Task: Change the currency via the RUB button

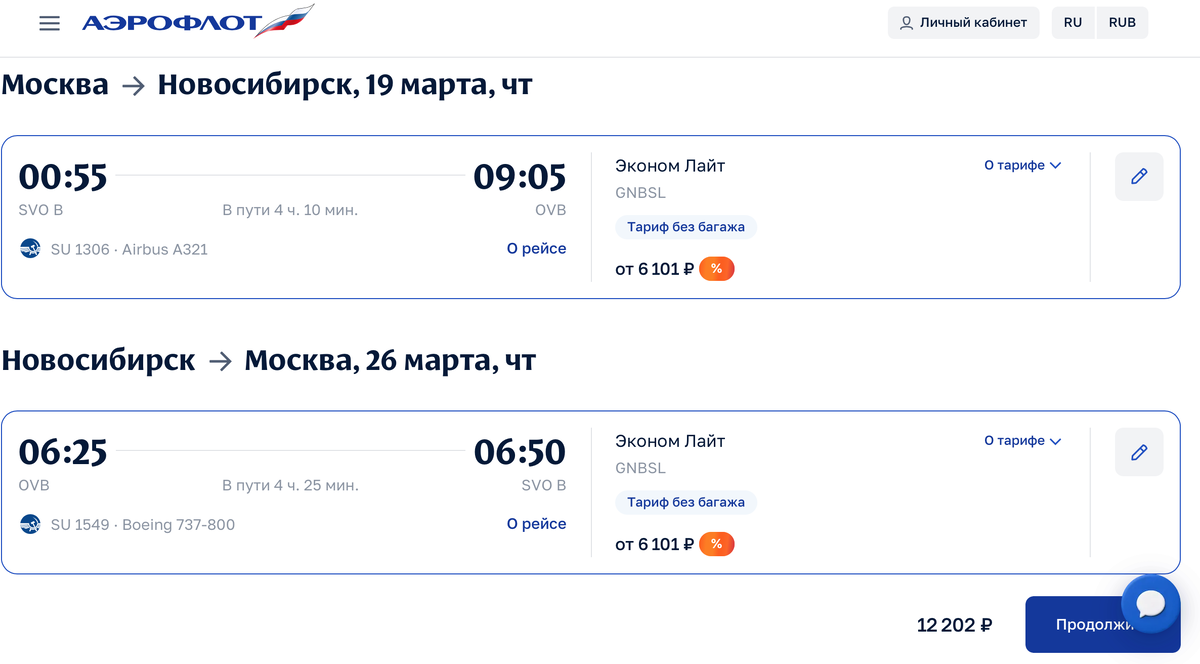Action: coord(1122,22)
